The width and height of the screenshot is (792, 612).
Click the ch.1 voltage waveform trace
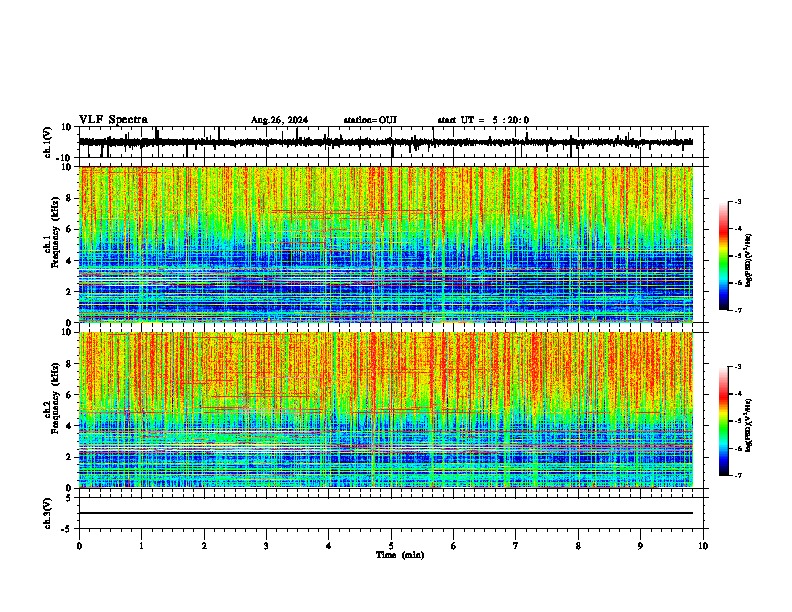pos(386,142)
